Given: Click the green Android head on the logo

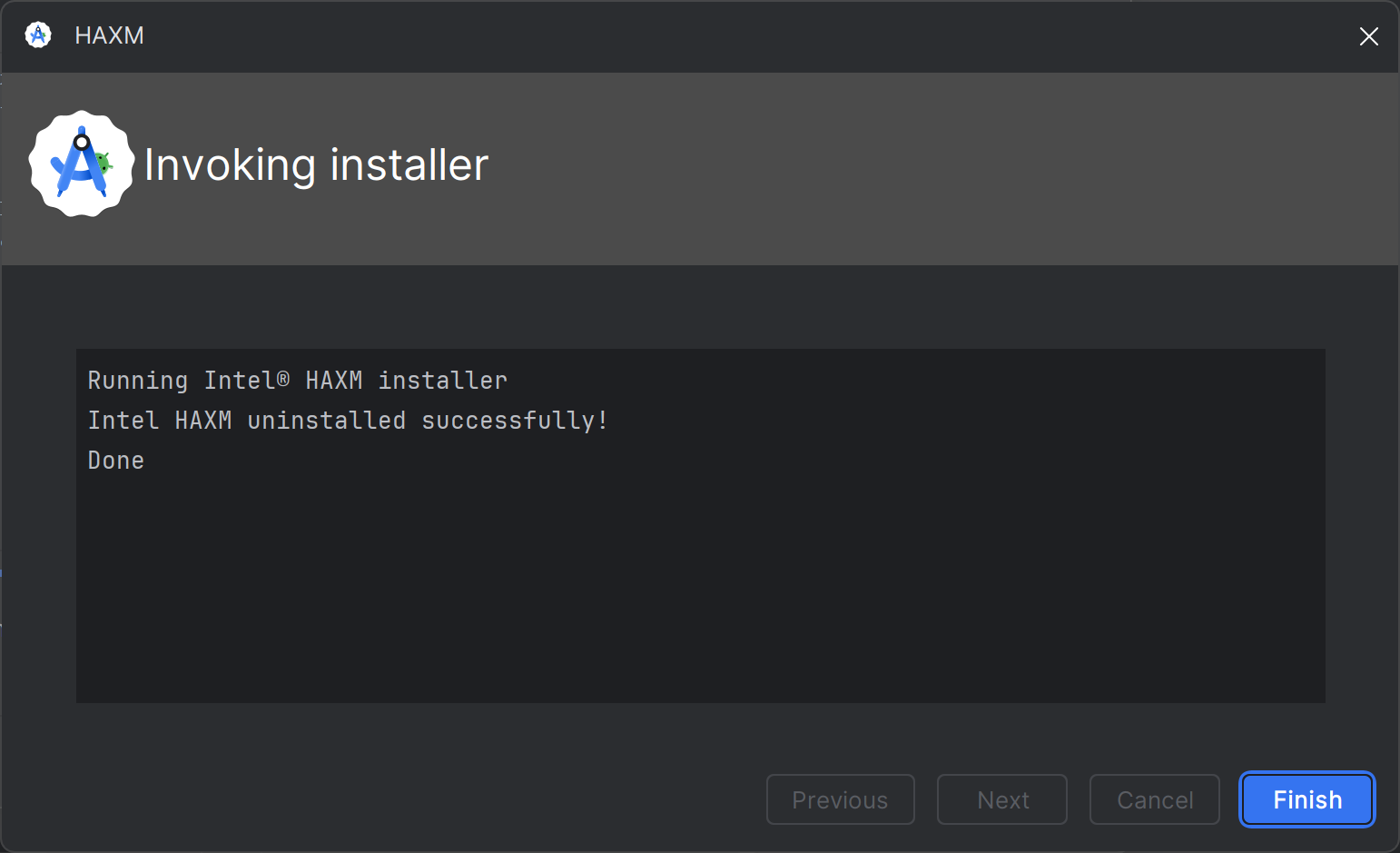Looking at the screenshot, I should [104, 164].
